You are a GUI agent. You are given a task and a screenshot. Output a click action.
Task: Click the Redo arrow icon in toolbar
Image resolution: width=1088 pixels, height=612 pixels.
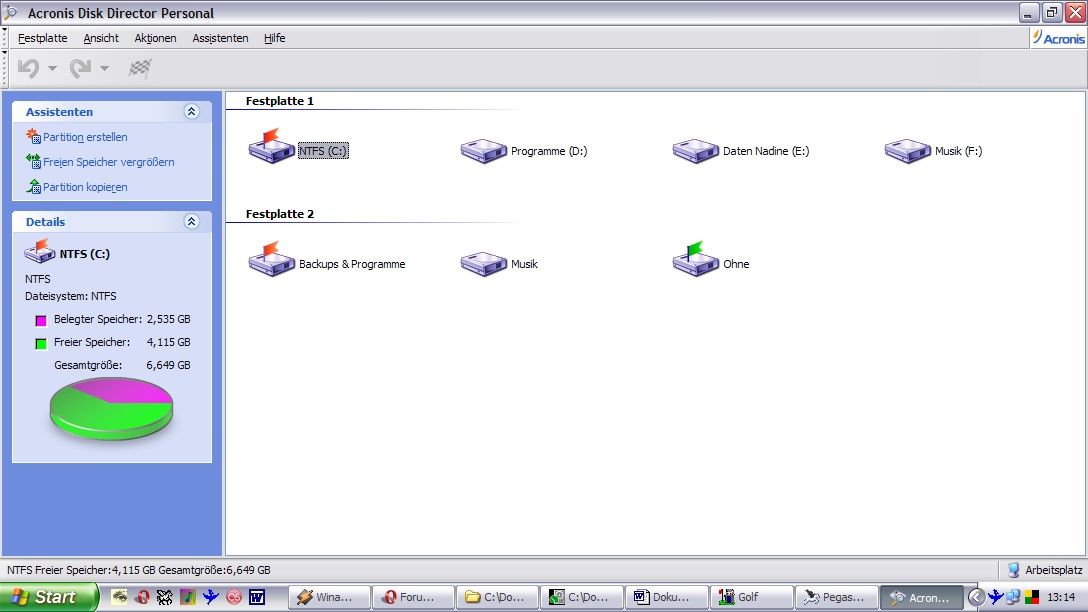coord(80,68)
